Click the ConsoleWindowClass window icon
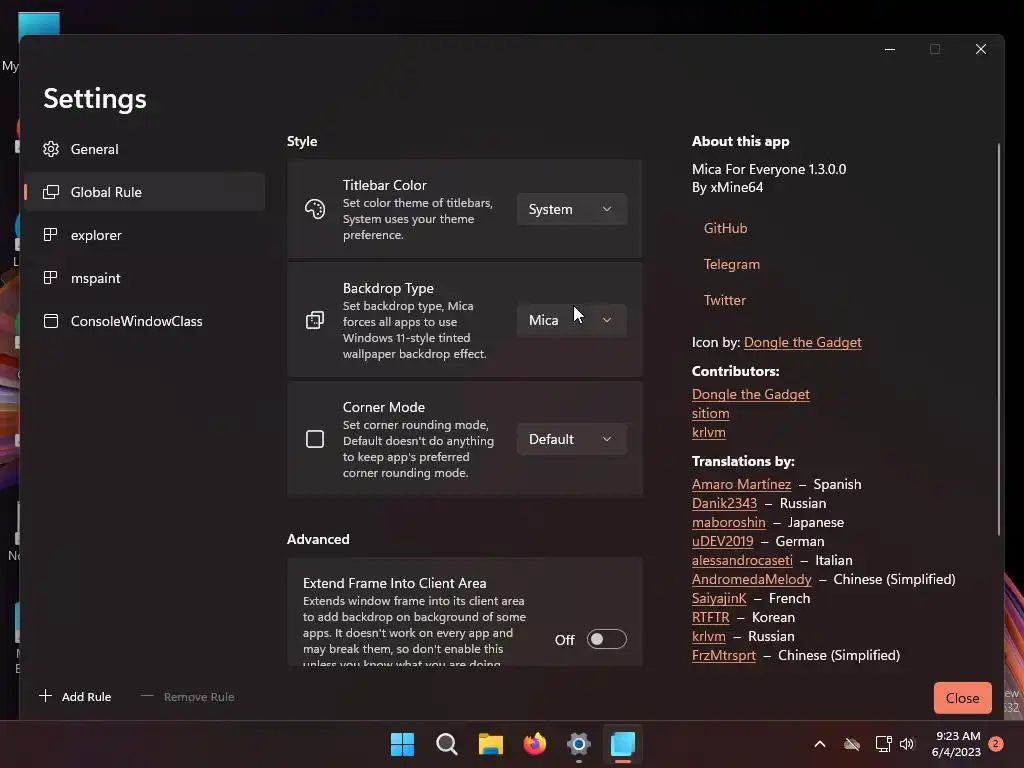The image size is (1024, 768). (51, 321)
